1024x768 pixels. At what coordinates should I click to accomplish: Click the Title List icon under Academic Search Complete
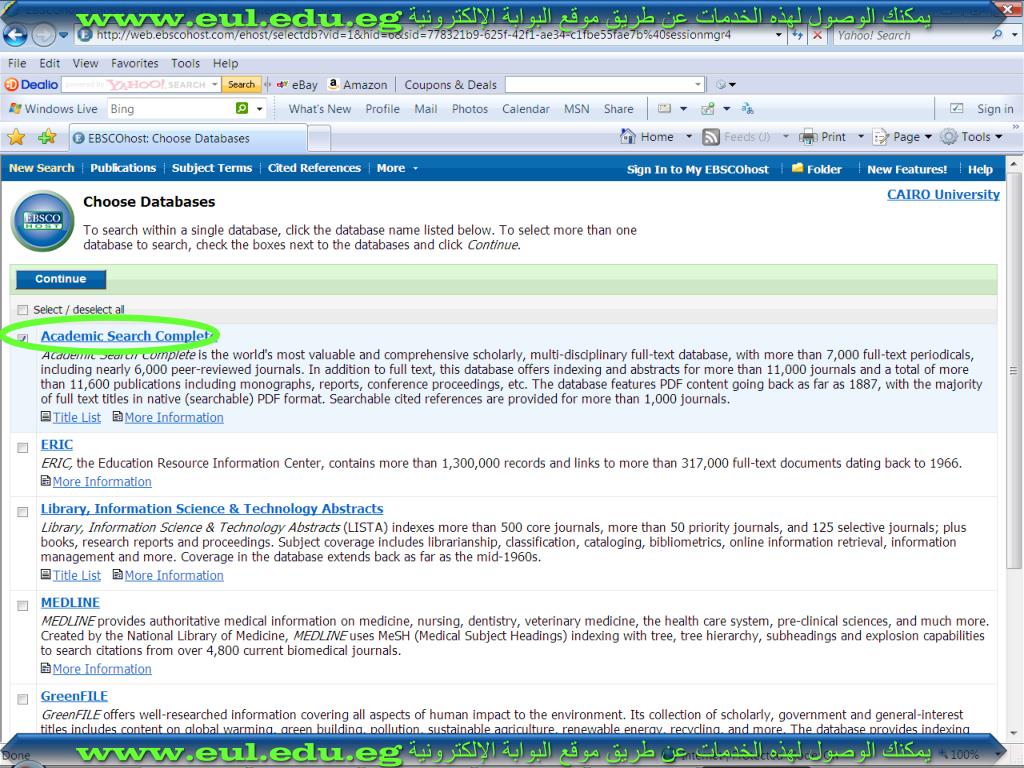click(x=46, y=417)
